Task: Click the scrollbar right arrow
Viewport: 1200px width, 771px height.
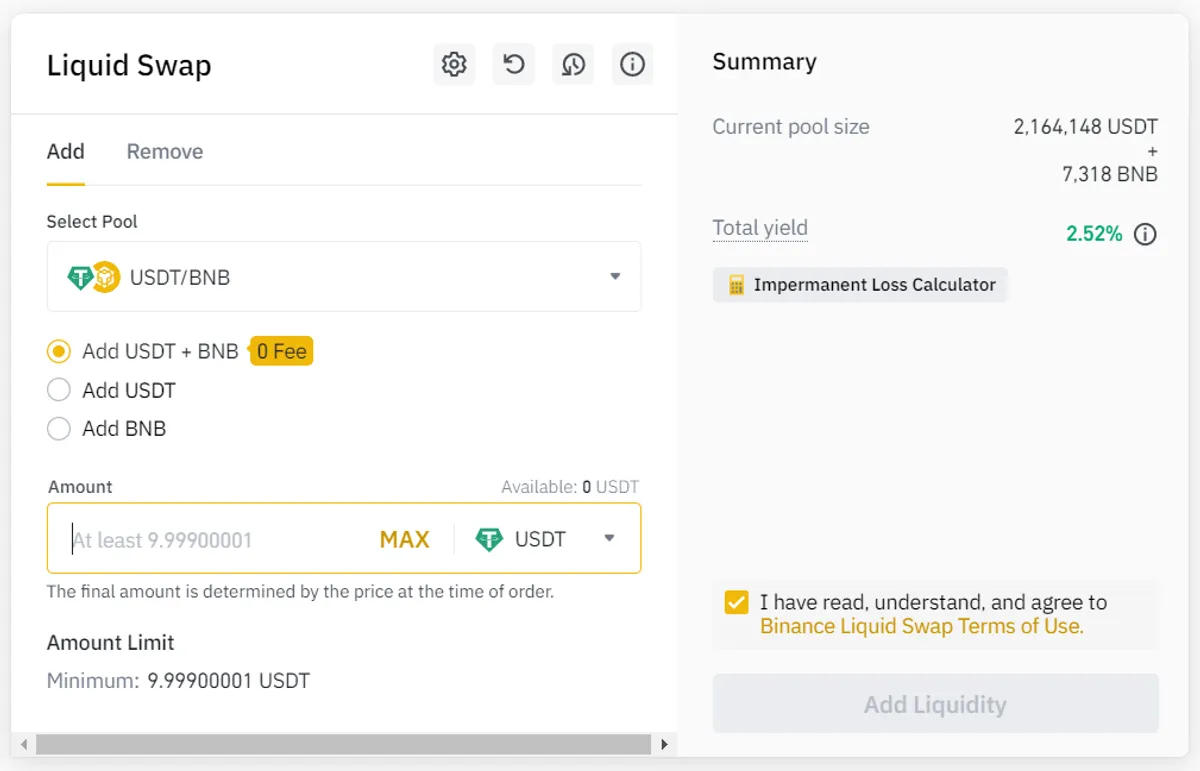Action: 665,744
